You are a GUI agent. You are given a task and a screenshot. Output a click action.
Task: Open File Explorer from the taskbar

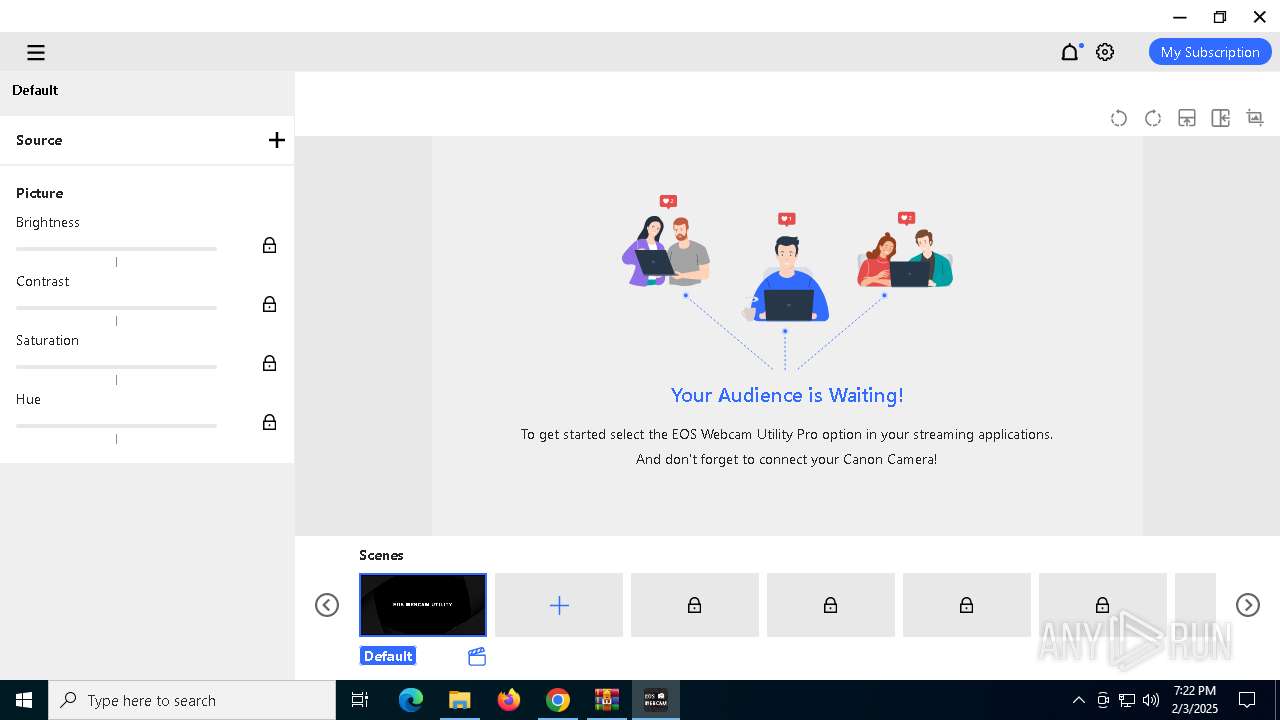click(460, 700)
